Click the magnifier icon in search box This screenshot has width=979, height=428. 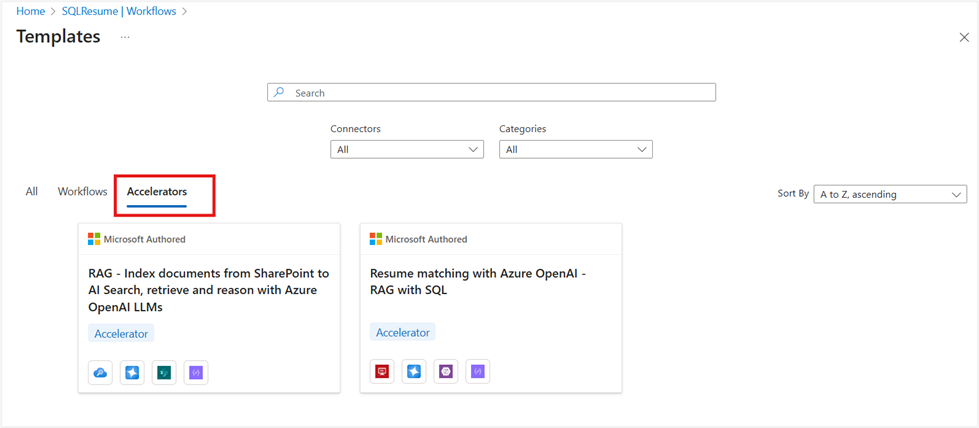coord(279,92)
